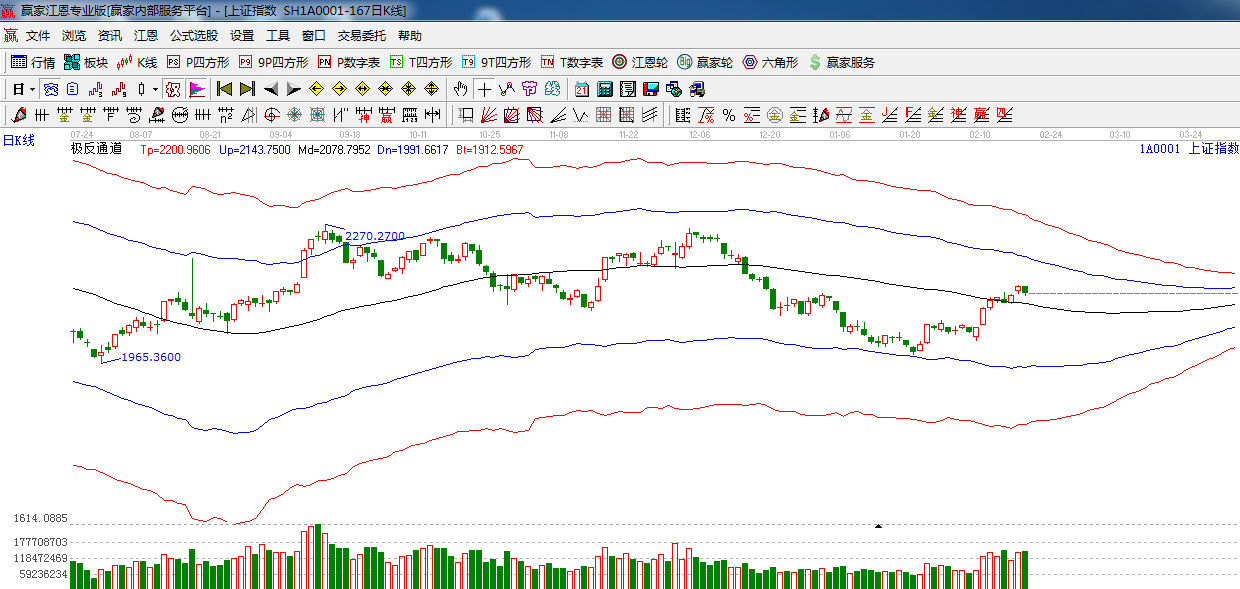1240x589 pixels.
Task: Expand the candlestick style dropdown arrow
Action: (x=154, y=89)
